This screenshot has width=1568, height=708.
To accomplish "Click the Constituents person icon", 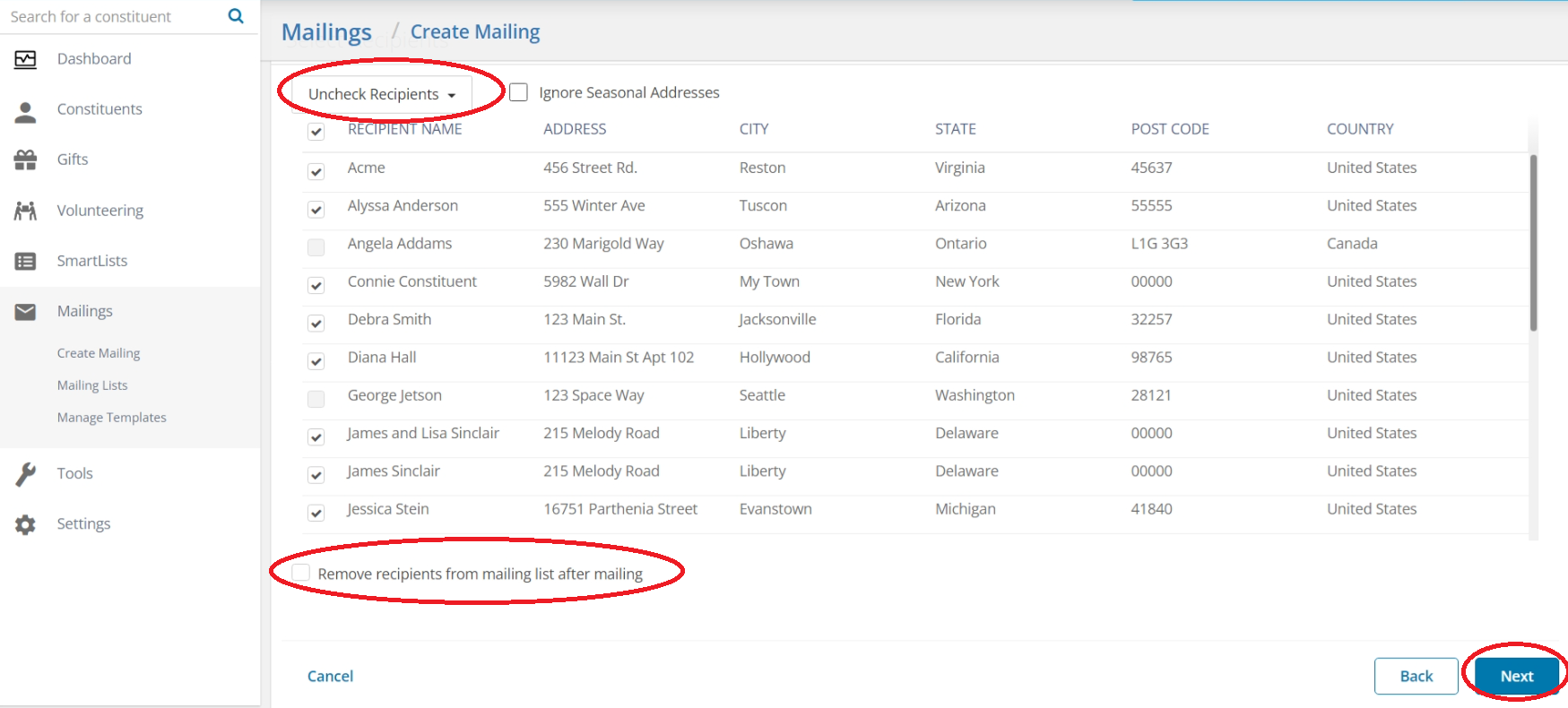I will [x=25, y=111].
